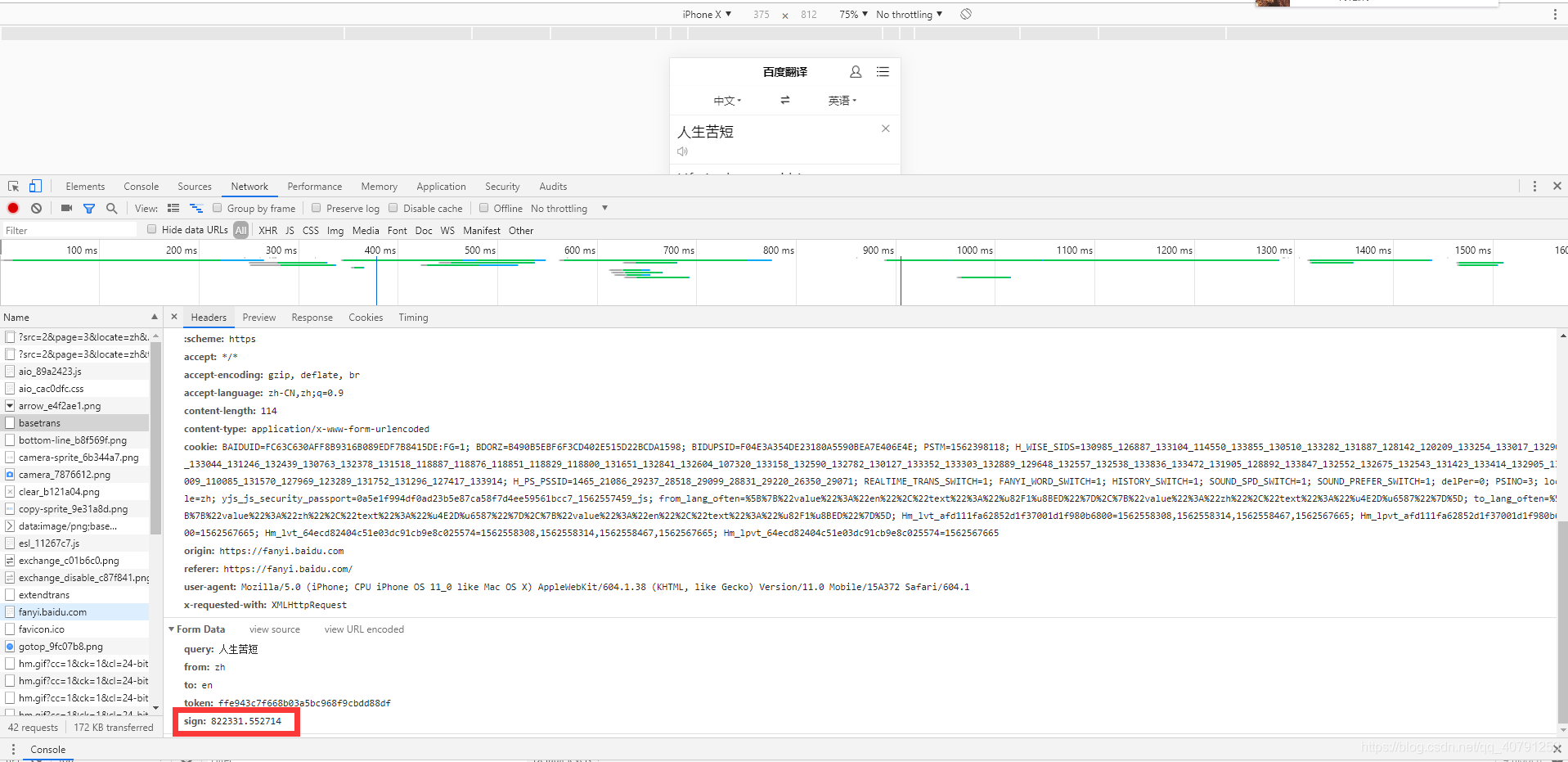Filter requests by XHR type

[x=268, y=231]
